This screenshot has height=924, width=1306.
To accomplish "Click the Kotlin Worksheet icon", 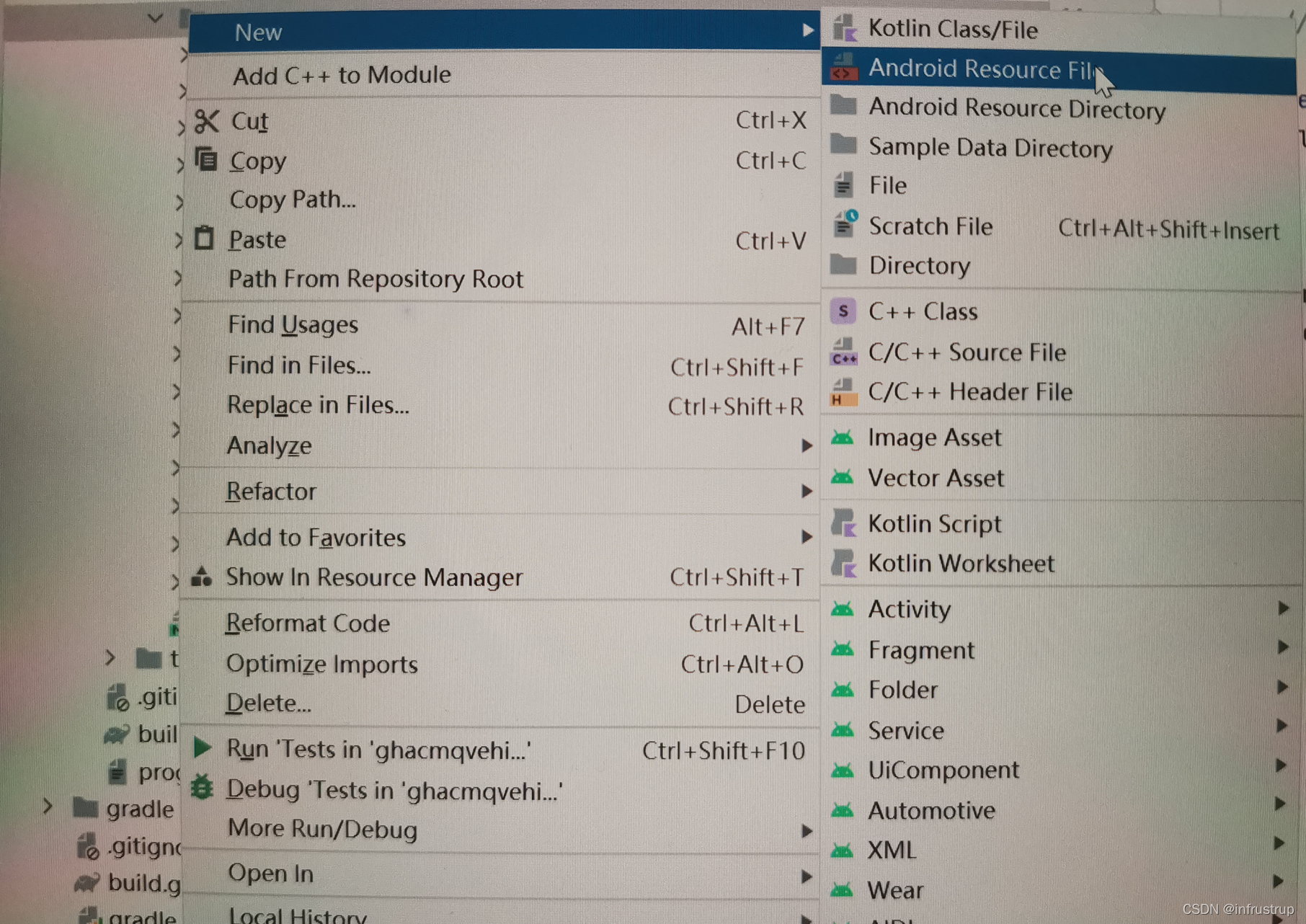I will pos(843,563).
